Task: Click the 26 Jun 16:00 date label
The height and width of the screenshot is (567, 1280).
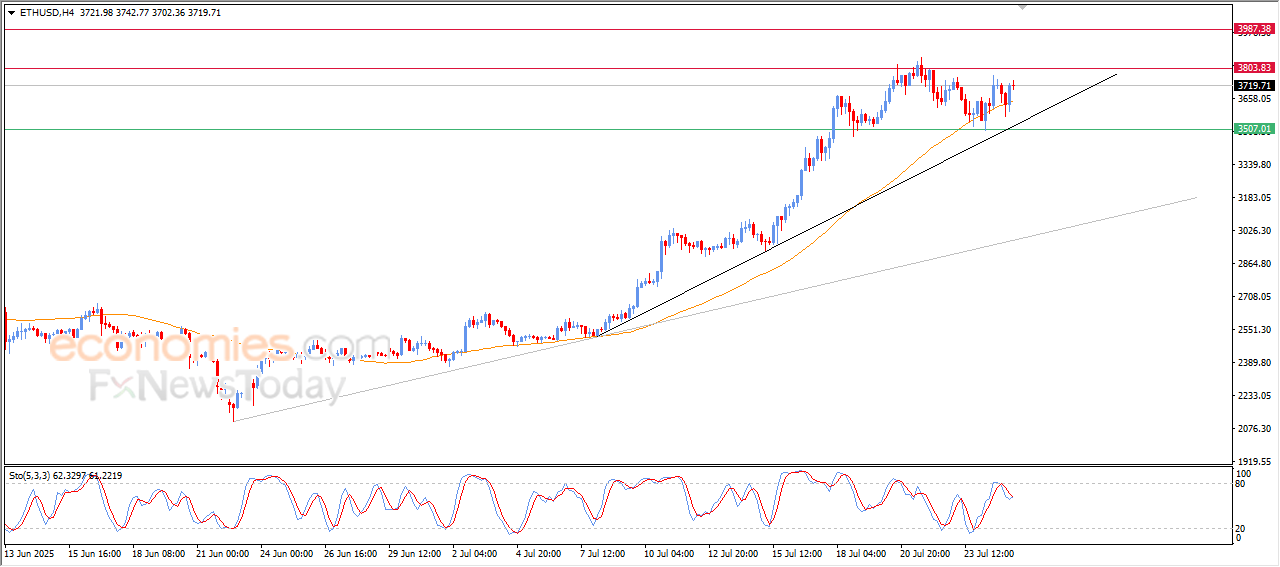Action: pos(351,552)
